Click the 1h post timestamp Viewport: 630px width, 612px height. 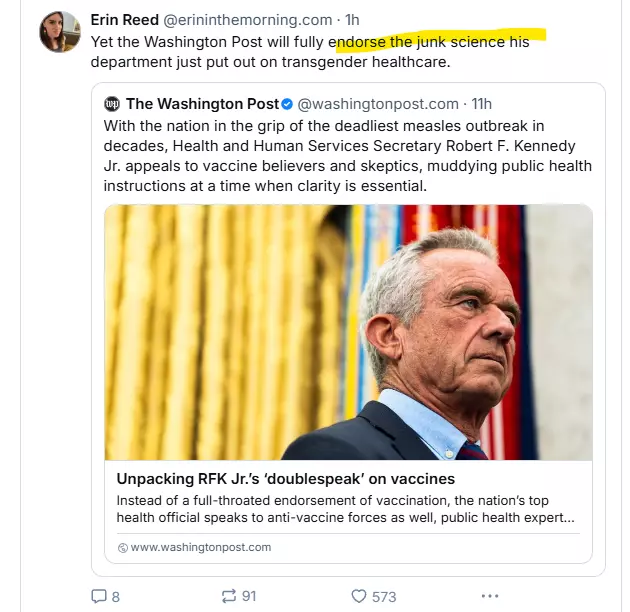click(352, 19)
